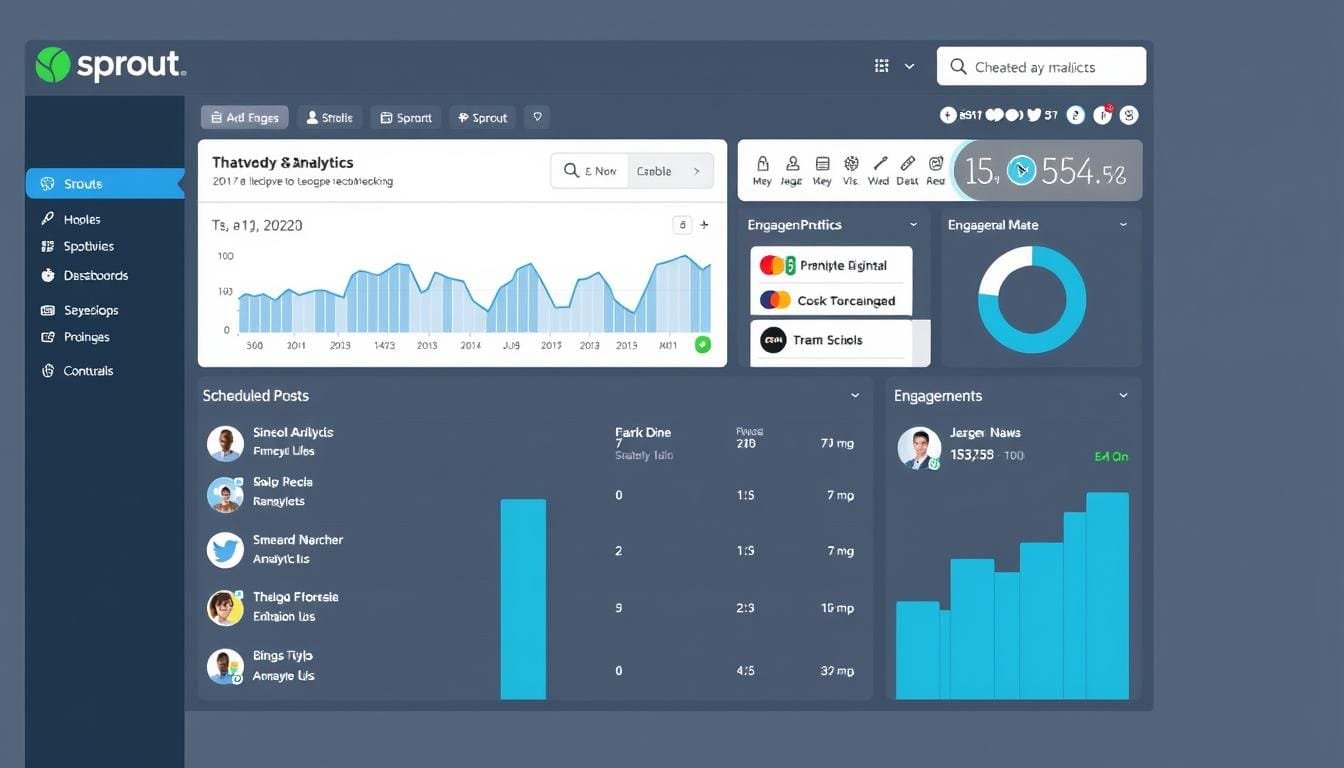
Task: Click the lock icon labeled Mey
Action: tap(762, 164)
